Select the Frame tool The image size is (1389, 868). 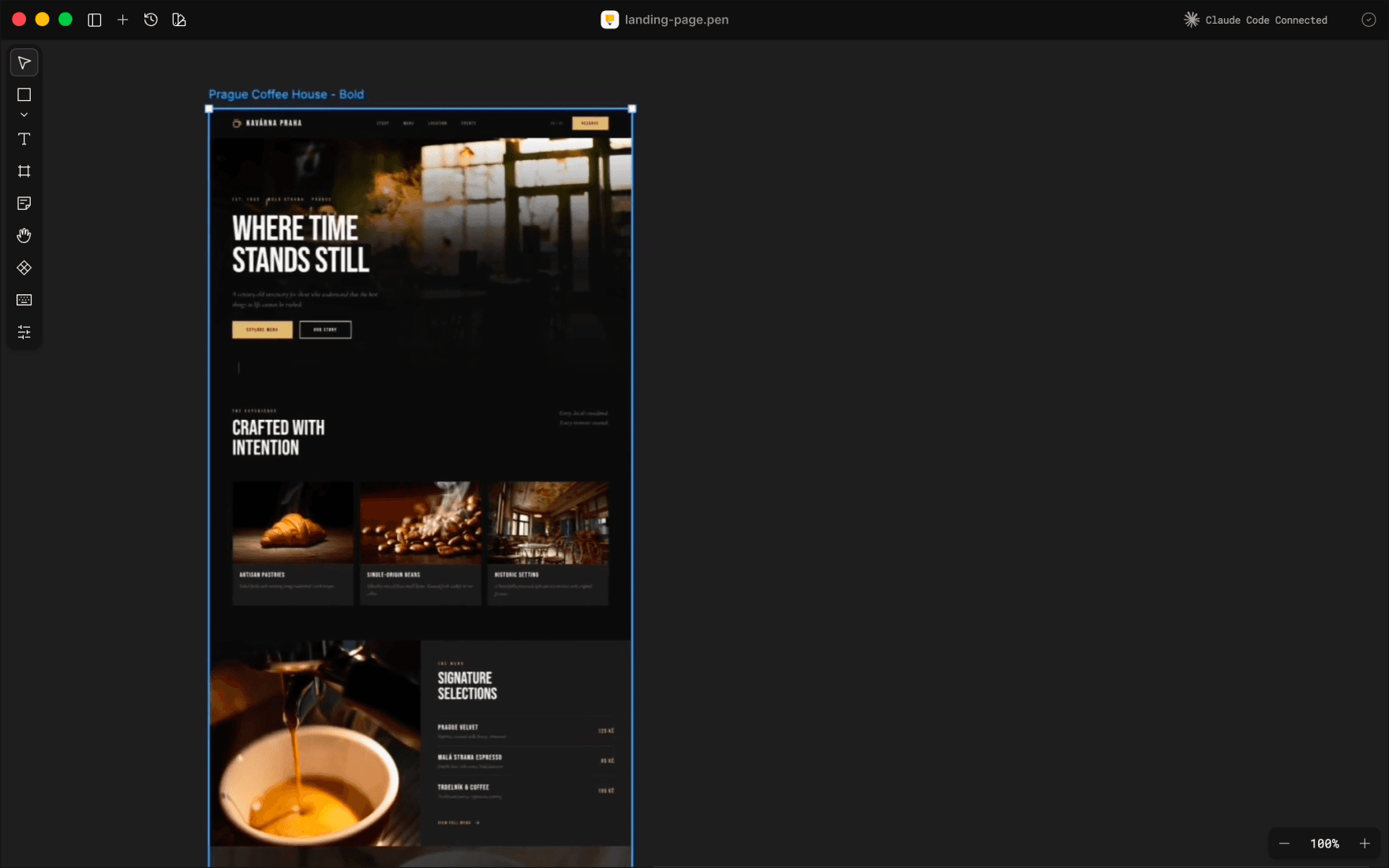coord(24,171)
